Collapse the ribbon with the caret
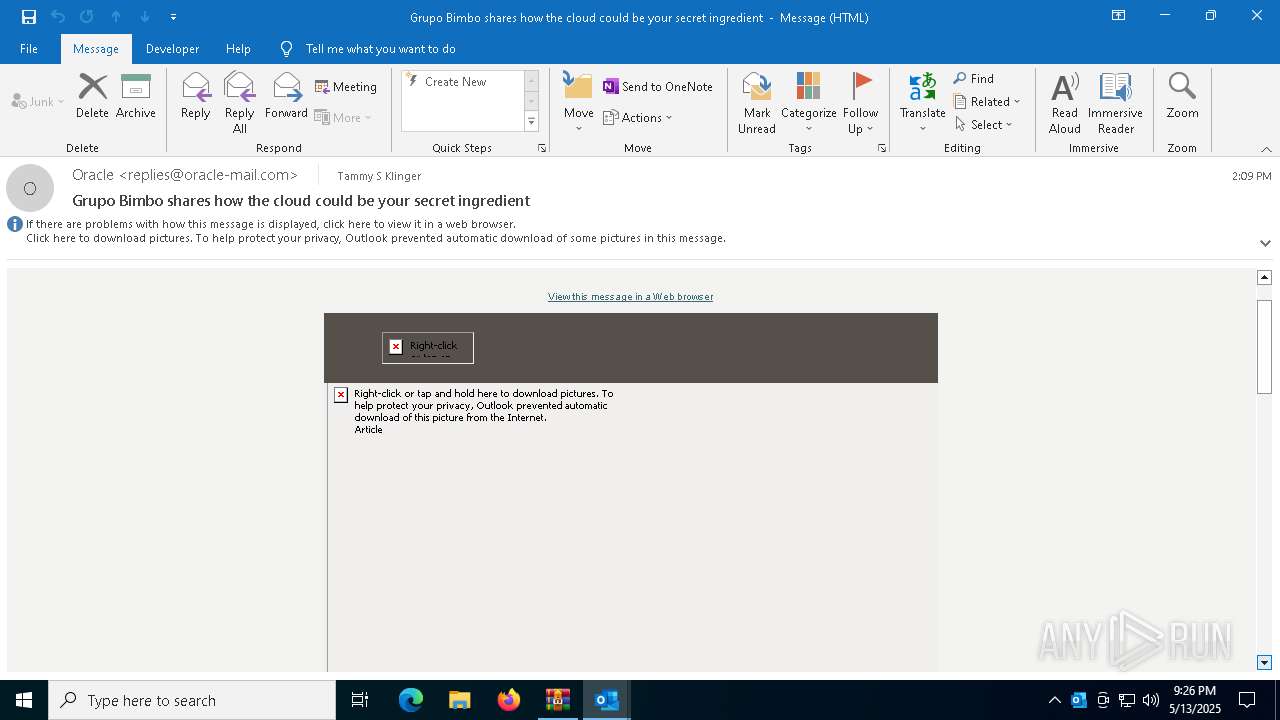Image resolution: width=1280 pixels, height=720 pixels. 1266,149
